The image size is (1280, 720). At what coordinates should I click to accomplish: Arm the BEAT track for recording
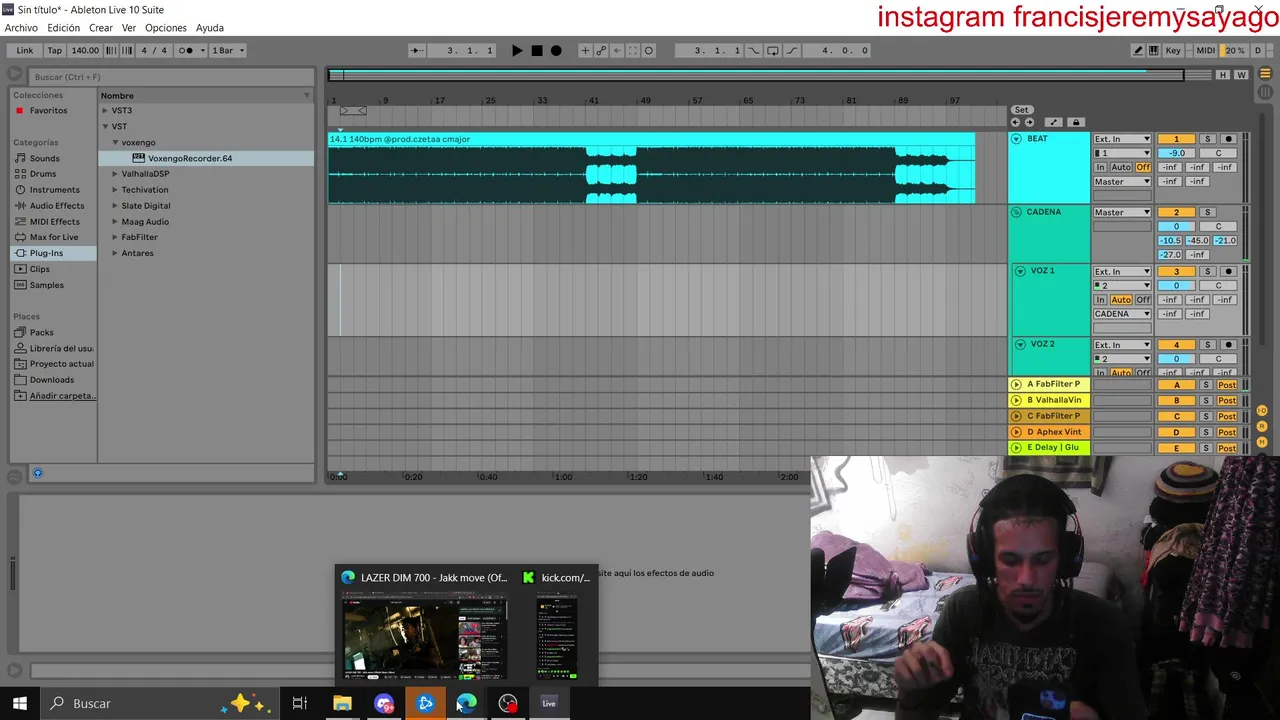pyautogui.click(x=1229, y=139)
